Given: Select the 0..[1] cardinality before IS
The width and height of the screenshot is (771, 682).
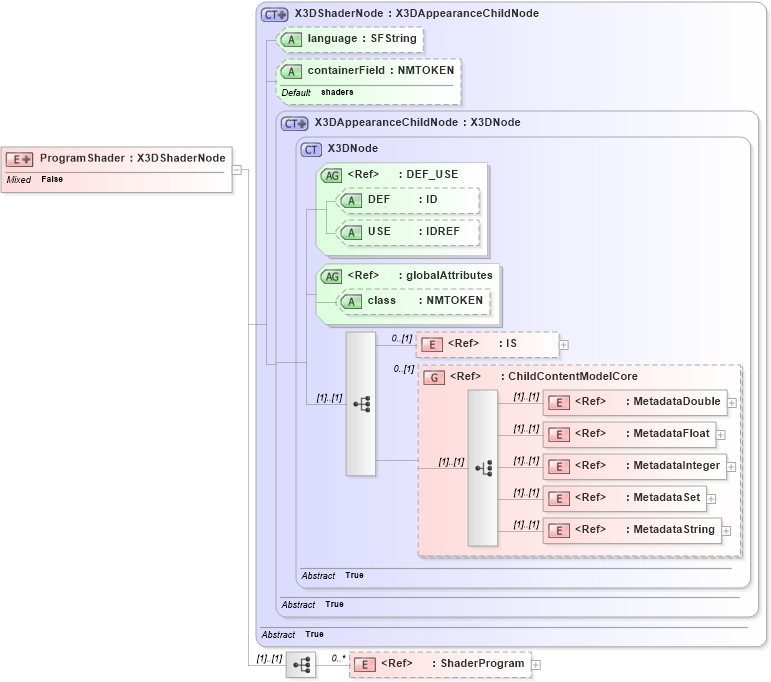Looking at the screenshot, I should pyautogui.click(x=402, y=338).
